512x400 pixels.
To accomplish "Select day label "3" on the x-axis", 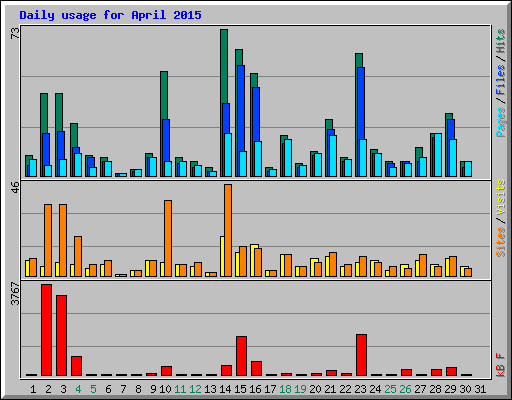I will pos(63,389).
